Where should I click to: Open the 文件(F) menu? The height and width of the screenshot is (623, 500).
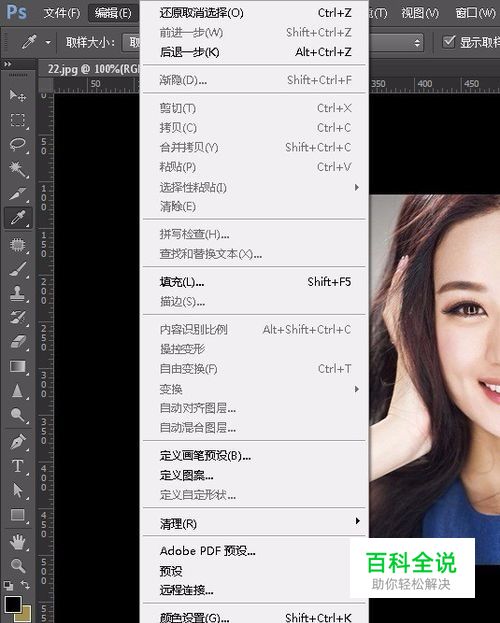[62, 13]
